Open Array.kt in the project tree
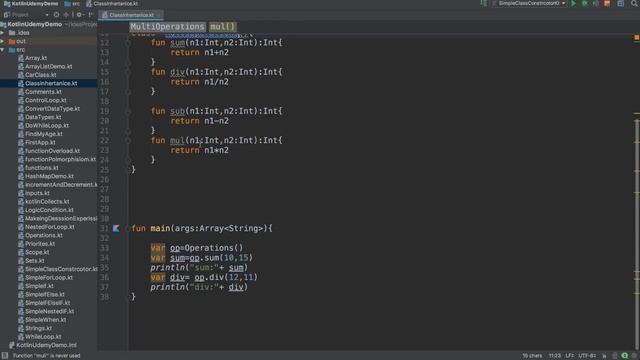This screenshot has height=360, width=640. coord(36,58)
